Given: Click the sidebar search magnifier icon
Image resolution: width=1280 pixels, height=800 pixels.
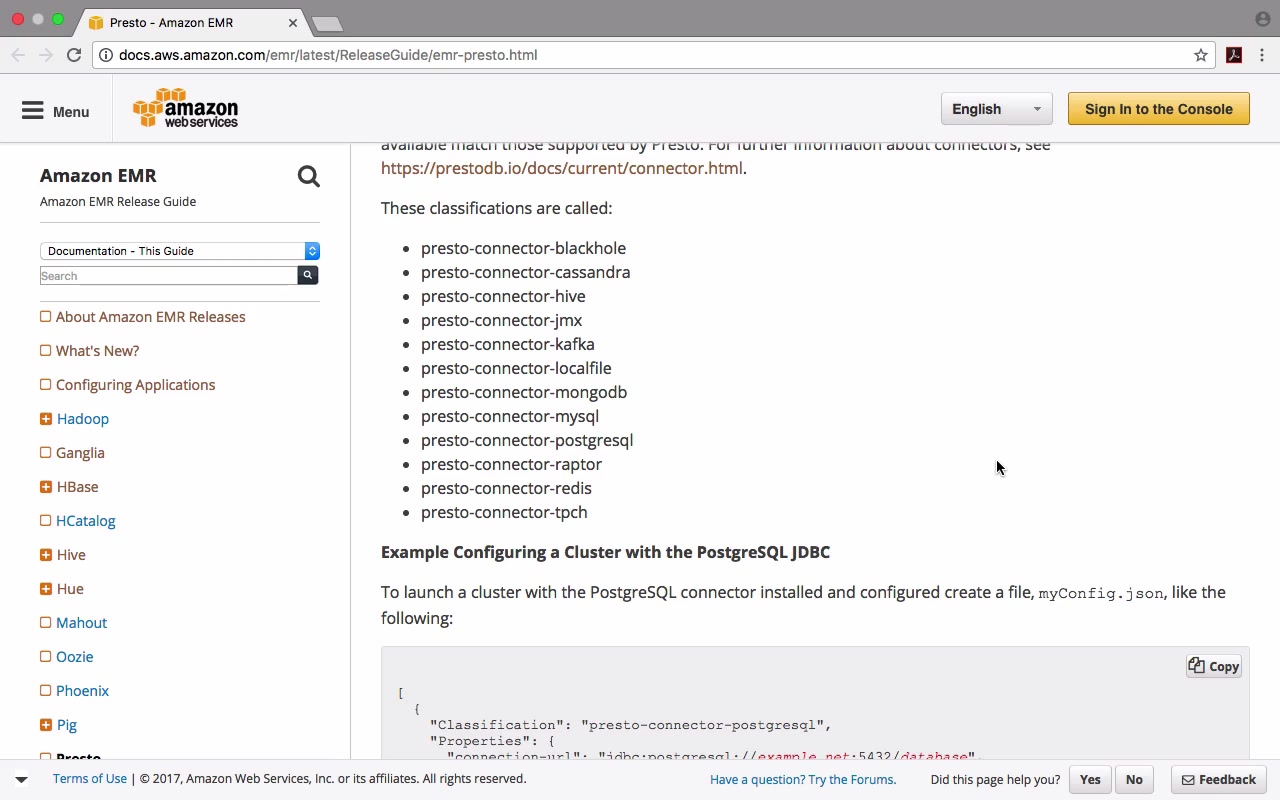Looking at the screenshot, I should click(x=308, y=177).
